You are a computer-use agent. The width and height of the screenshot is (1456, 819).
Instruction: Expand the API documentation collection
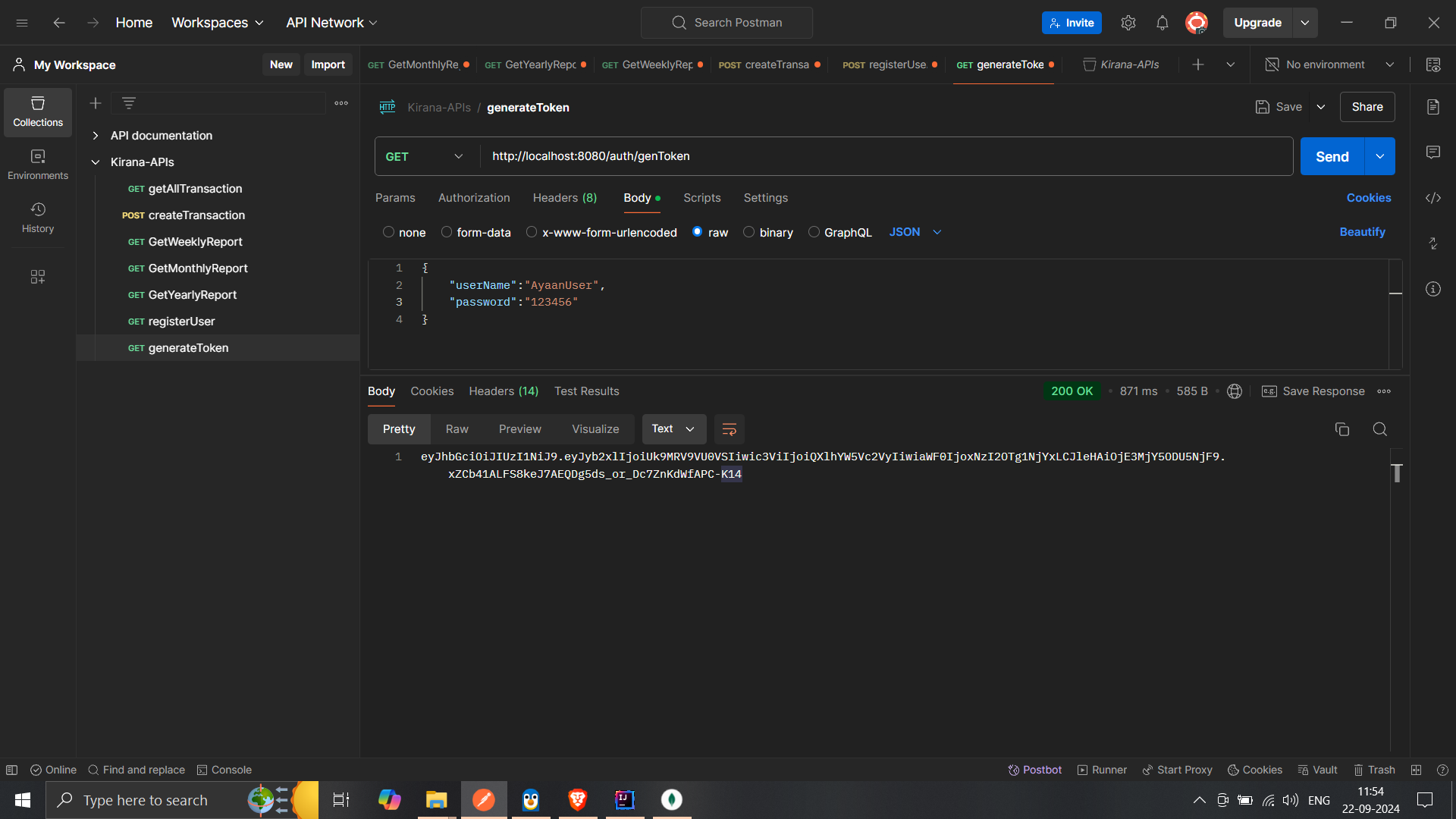96,136
